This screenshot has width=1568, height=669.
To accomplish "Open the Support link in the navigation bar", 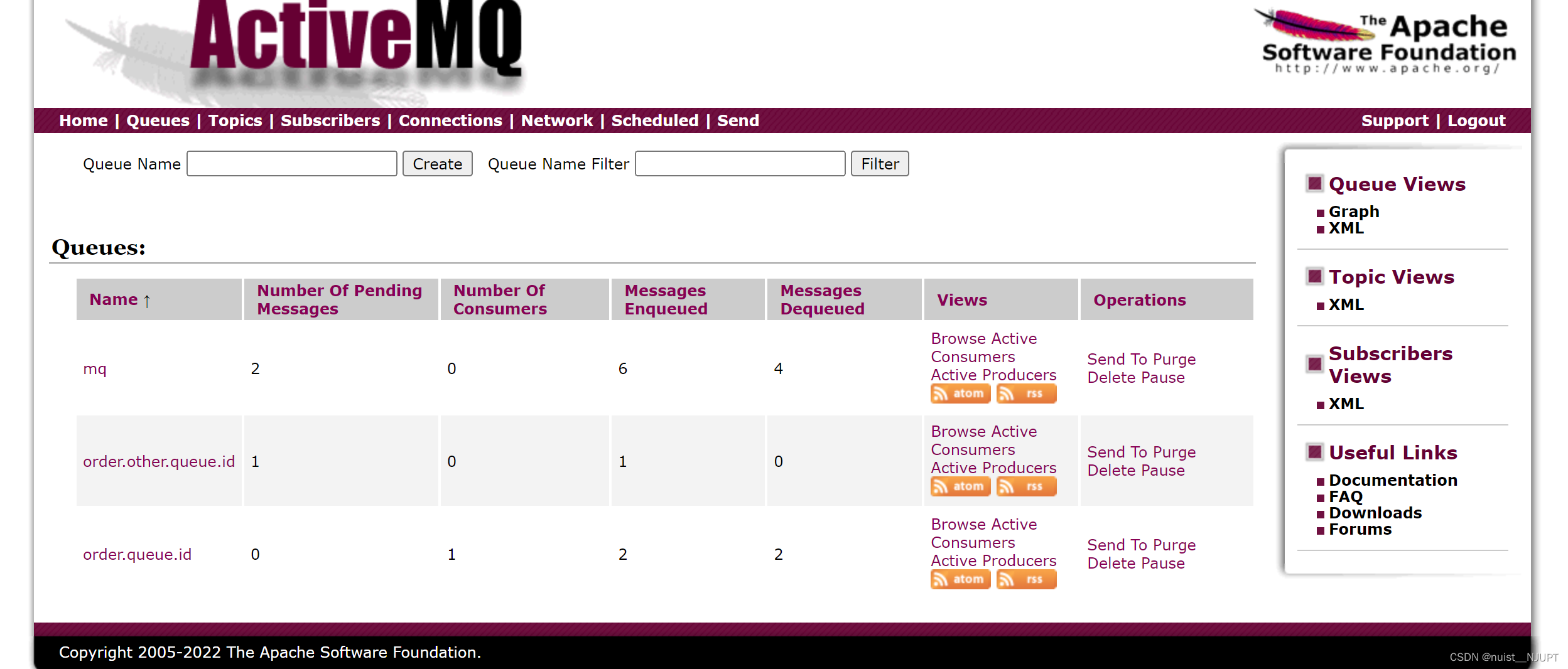I will point(1395,120).
